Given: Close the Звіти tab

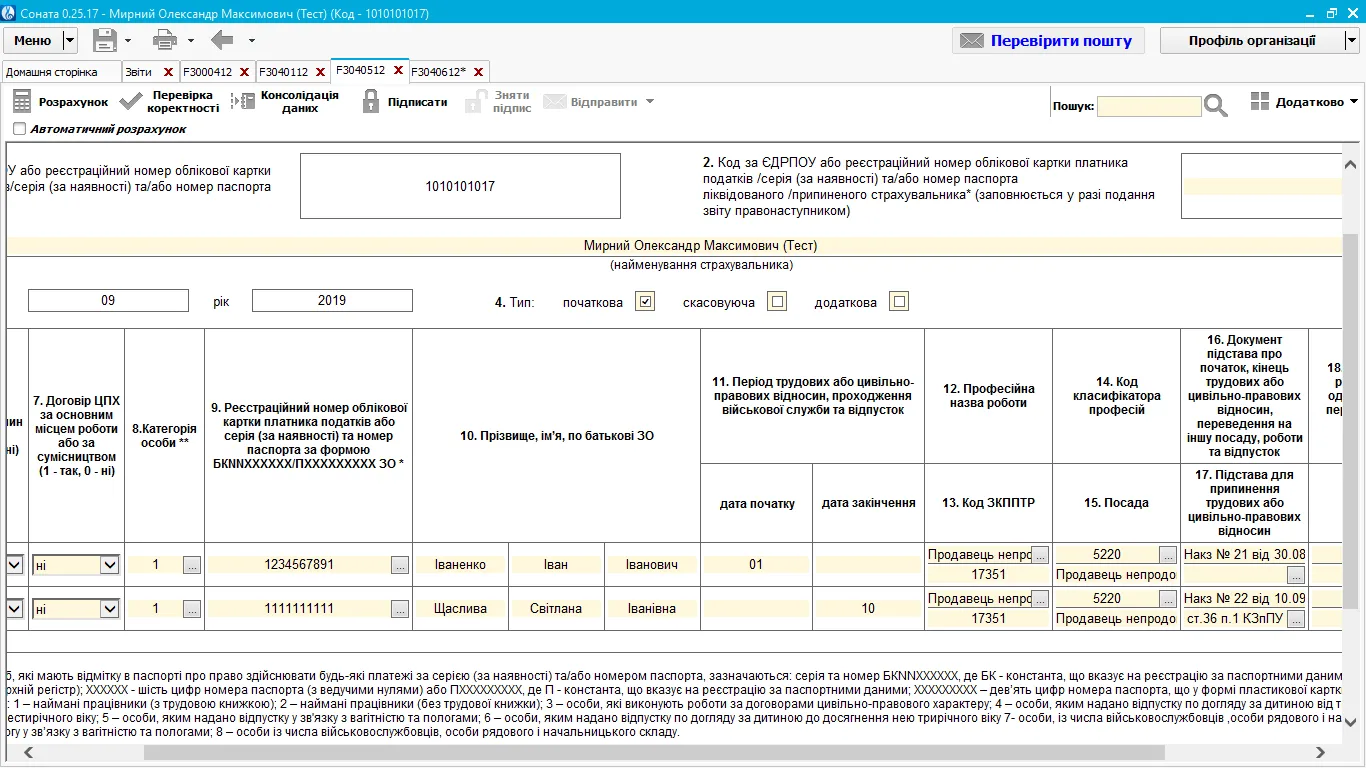Looking at the screenshot, I should 168,72.
